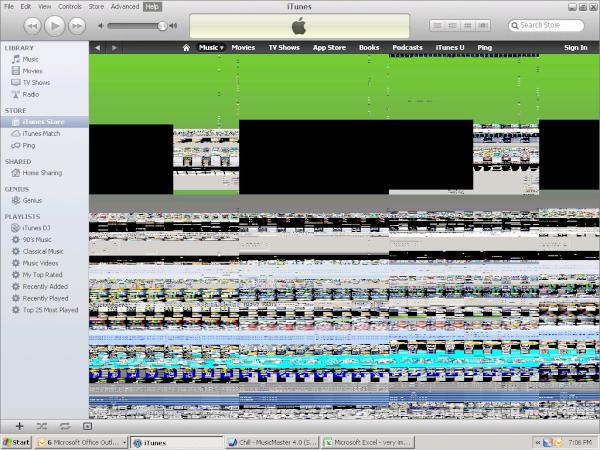The height and width of the screenshot is (450, 600).
Task: Click the Play button
Action: (55, 26)
